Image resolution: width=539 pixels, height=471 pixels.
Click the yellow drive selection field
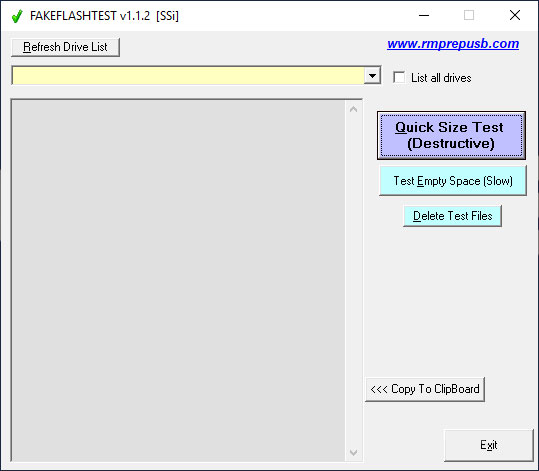188,75
